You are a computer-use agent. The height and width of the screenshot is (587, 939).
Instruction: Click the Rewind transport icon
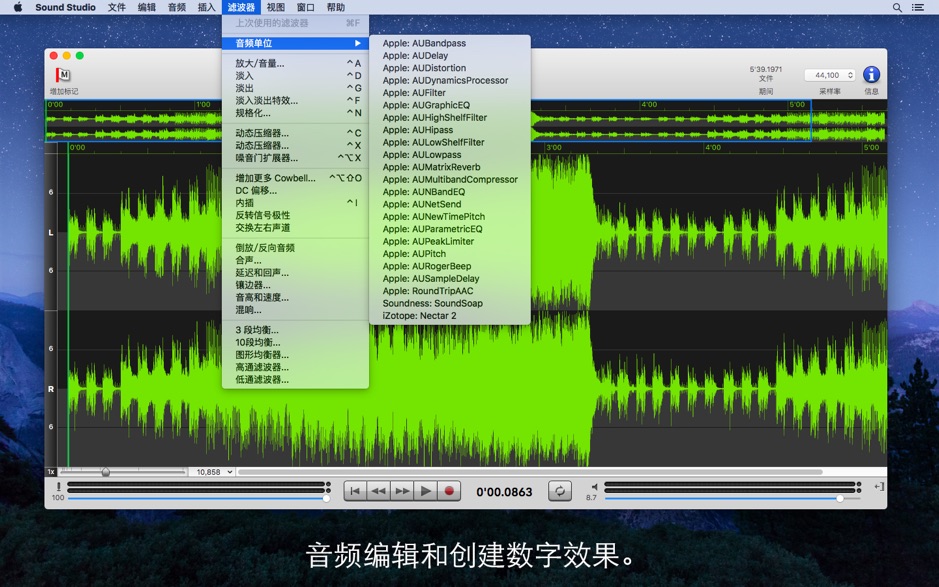click(378, 491)
